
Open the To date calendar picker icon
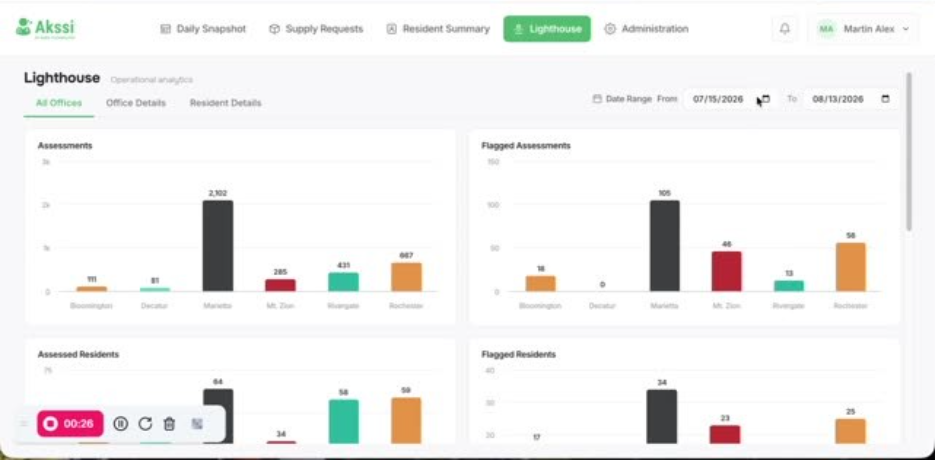tap(886, 99)
